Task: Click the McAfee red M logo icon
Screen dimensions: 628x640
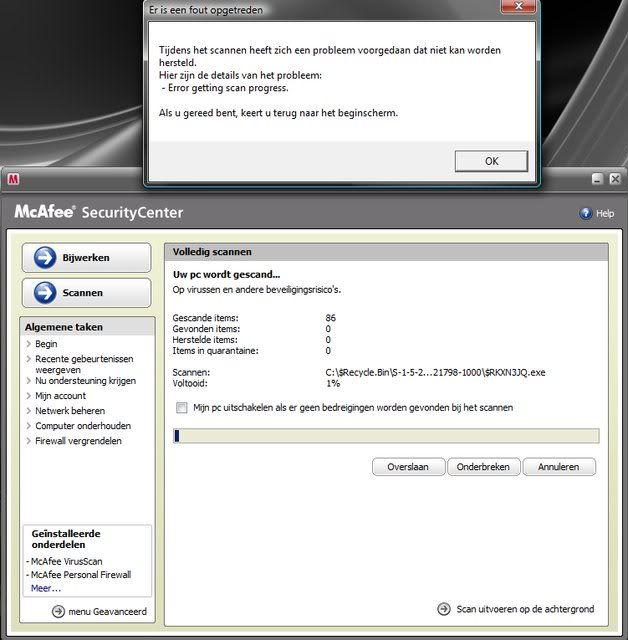Action: coord(13,179)
